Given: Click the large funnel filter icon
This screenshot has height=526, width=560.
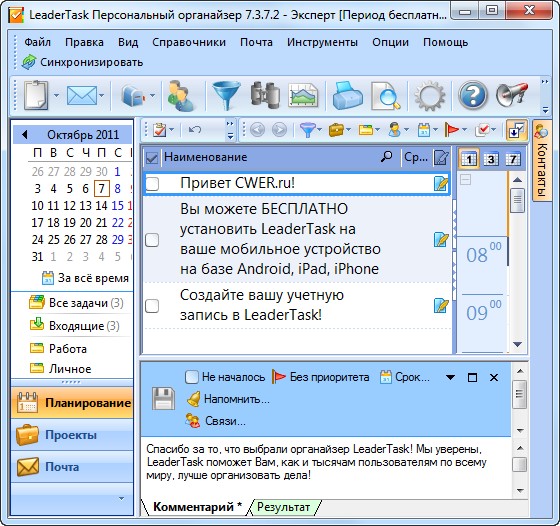Looking at the screenshot, I should [226, 95].
